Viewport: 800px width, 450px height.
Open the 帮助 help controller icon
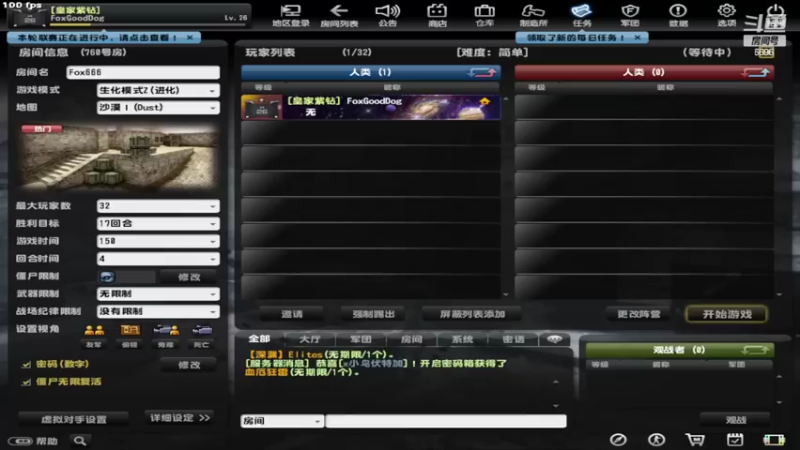click(33, 441)
